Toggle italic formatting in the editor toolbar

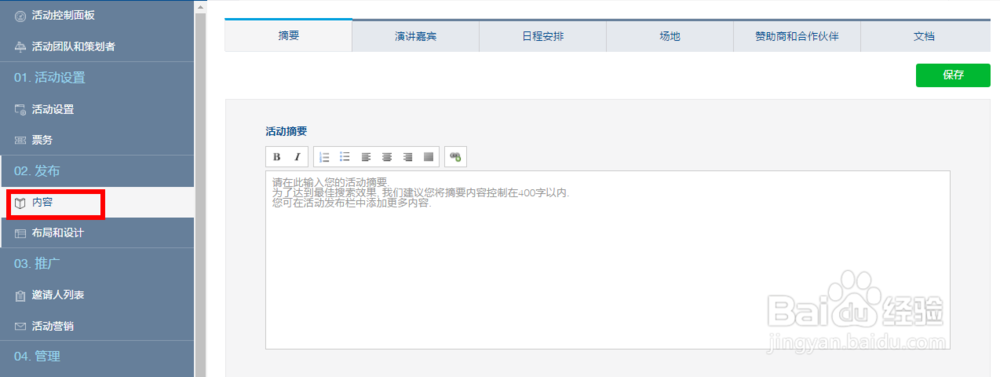tap(297, 157)
